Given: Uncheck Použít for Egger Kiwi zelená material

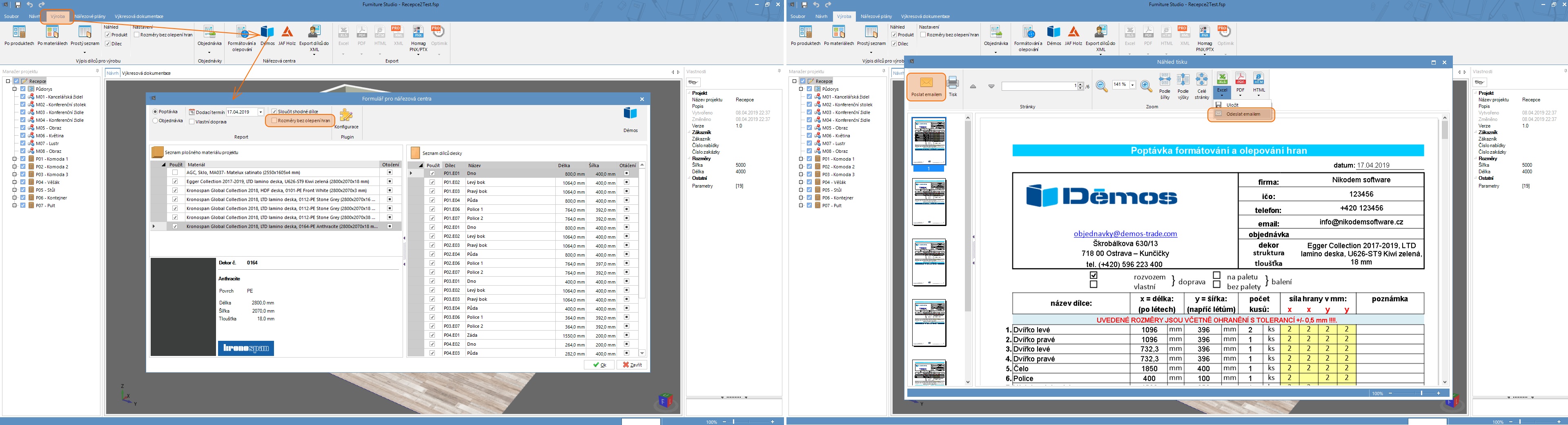Looking at the screenshot, I should point(175,181).
